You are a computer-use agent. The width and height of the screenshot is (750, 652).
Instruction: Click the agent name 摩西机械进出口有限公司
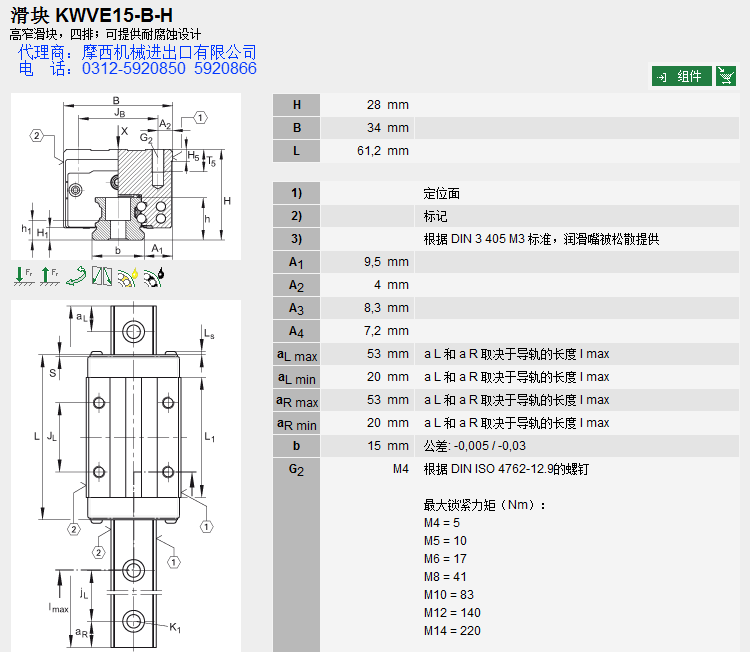coord(168,52)
